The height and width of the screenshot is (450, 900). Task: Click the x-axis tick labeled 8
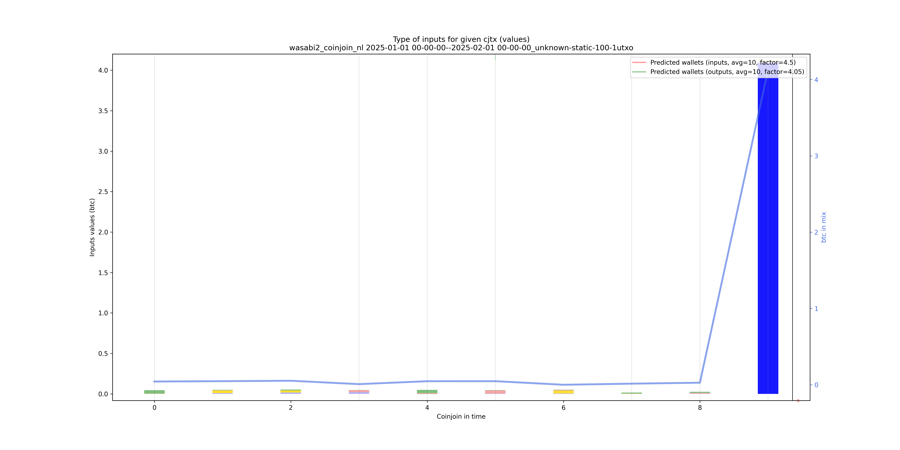[x=699, y=408]
